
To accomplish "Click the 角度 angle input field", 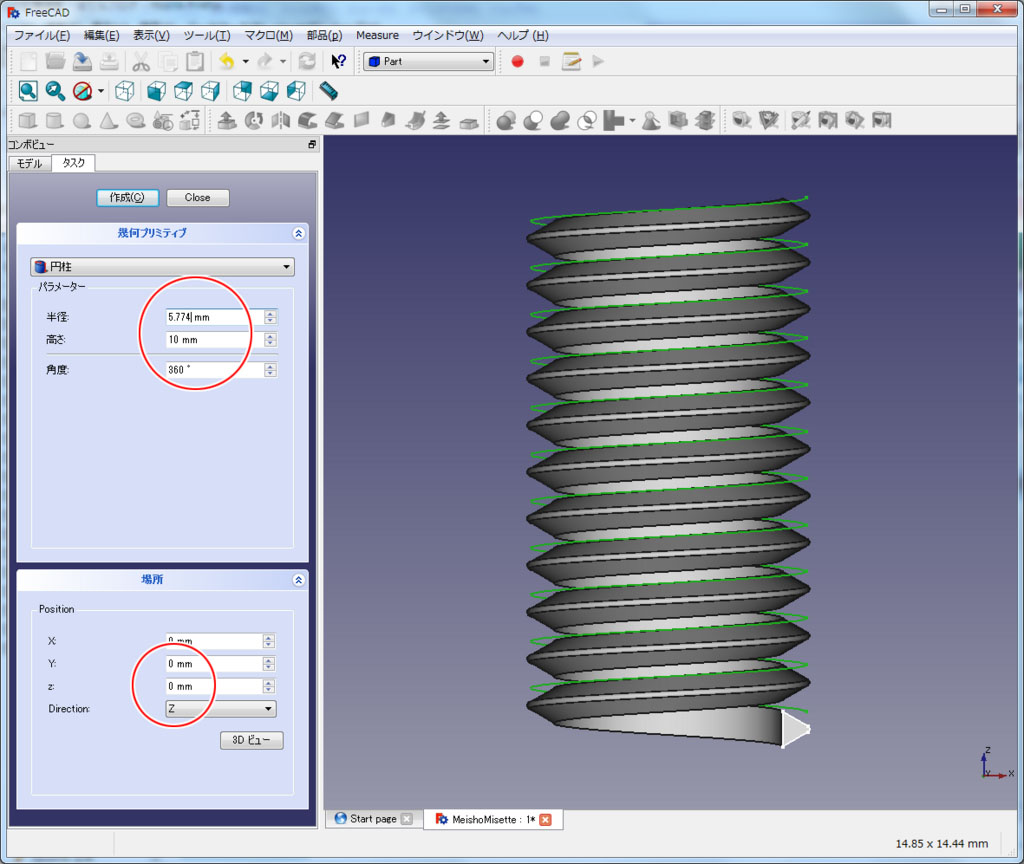I will coord(215,370).
